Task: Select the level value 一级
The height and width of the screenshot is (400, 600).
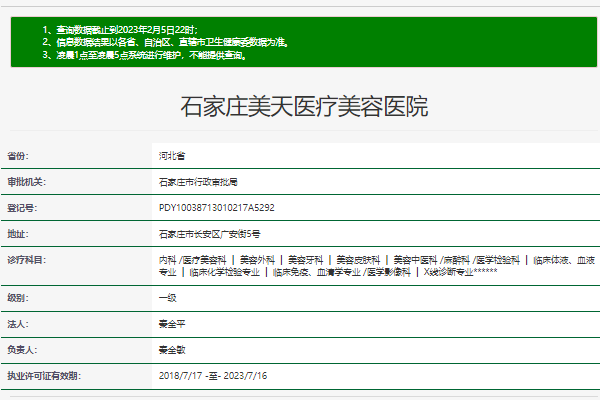Action: coord(168,297)
